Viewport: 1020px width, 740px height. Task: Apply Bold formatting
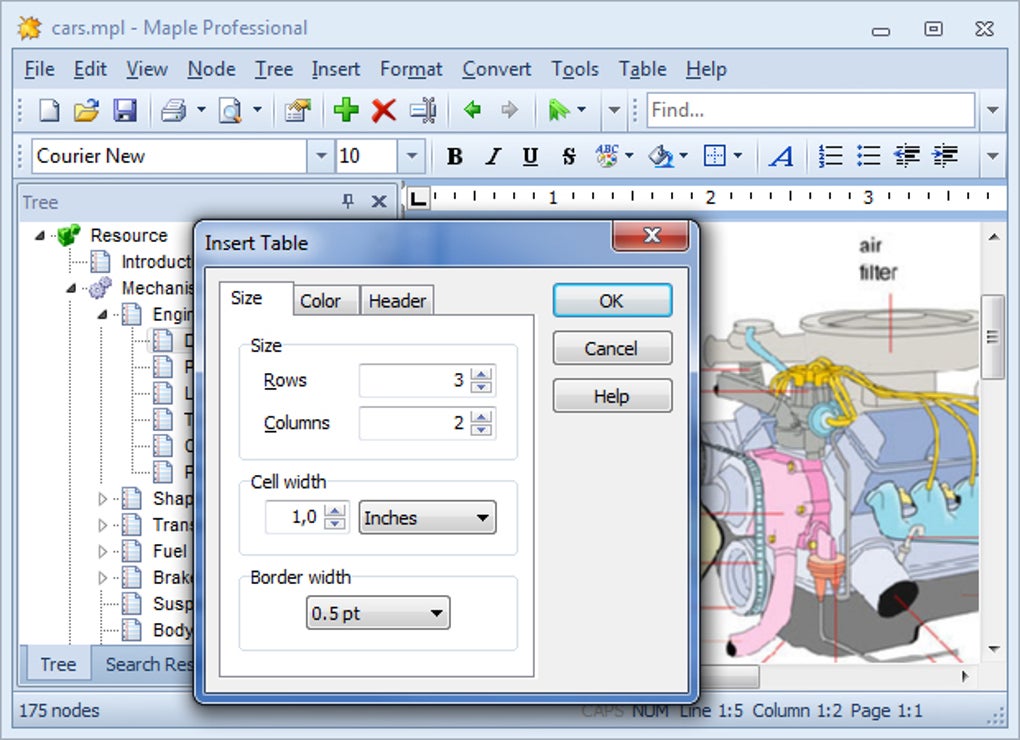coord(455,156)
